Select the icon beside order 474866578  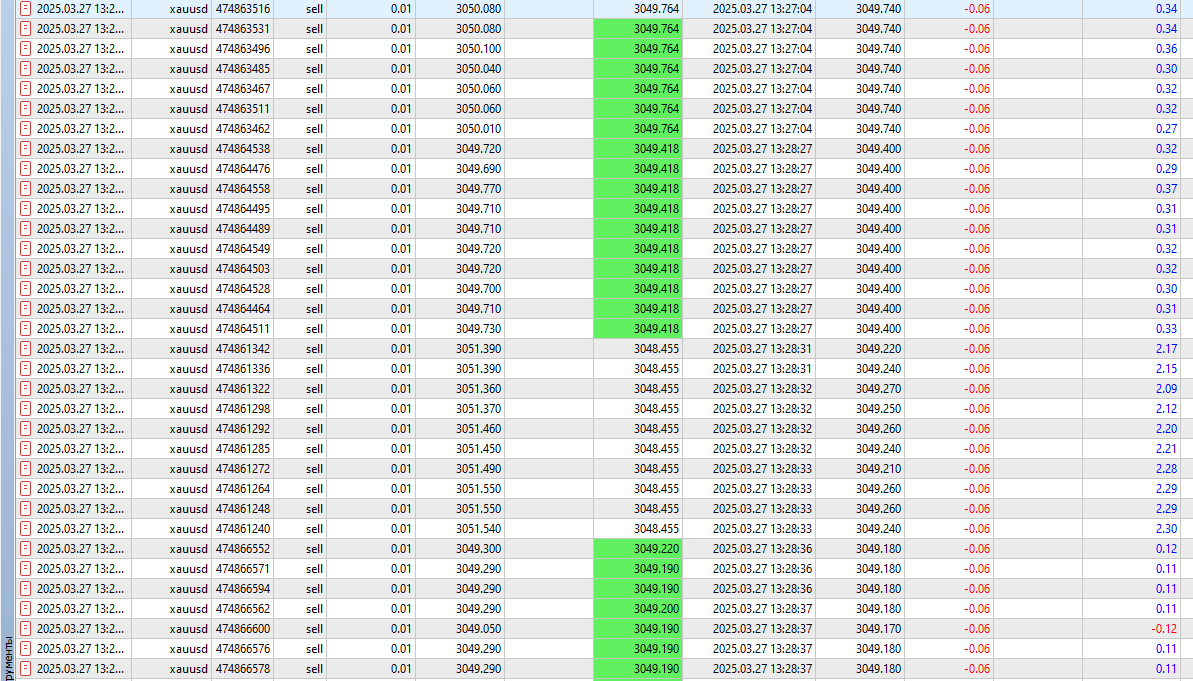(x=25, y=669)
